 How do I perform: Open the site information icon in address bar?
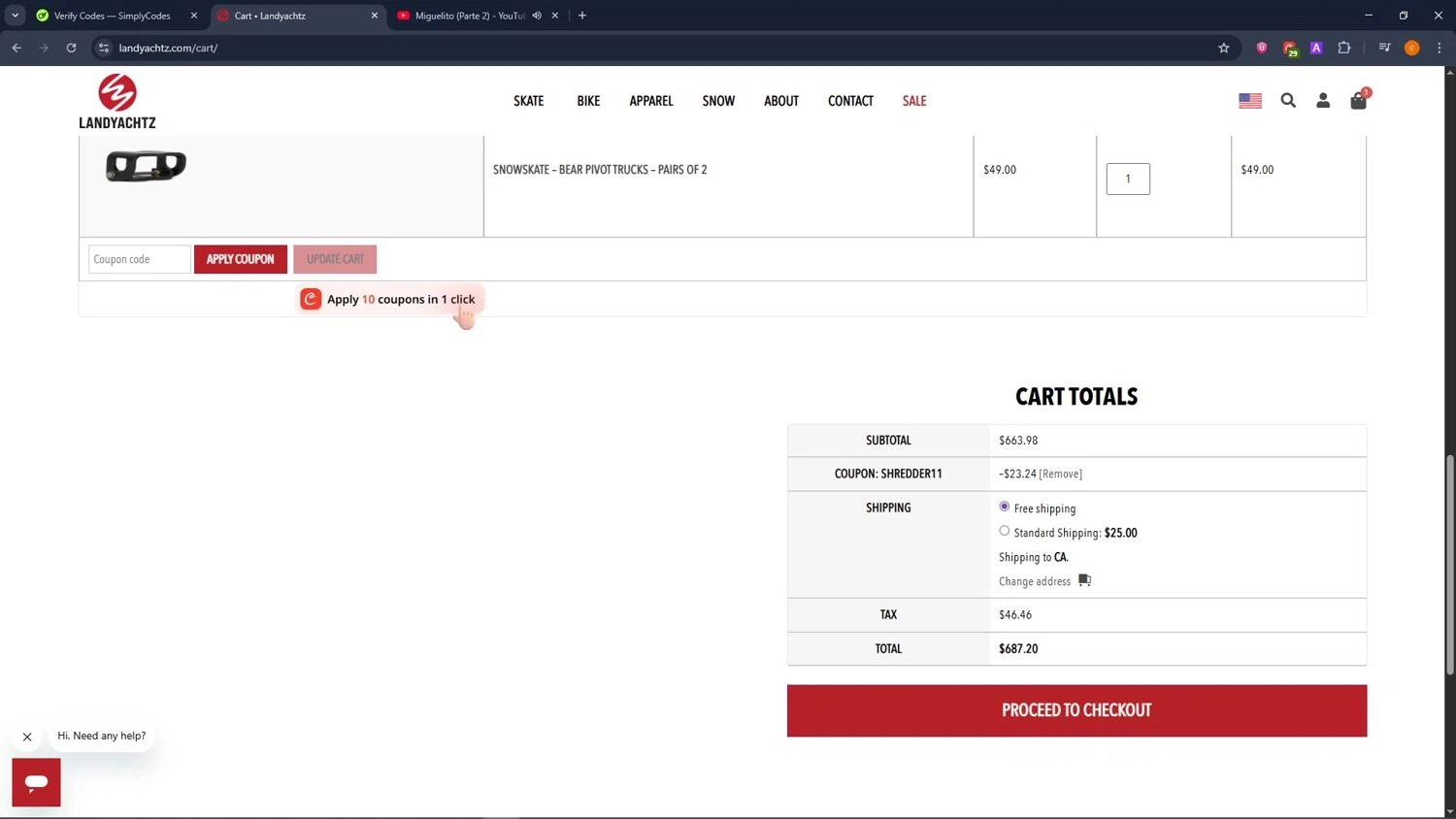(x=104, y=48)
